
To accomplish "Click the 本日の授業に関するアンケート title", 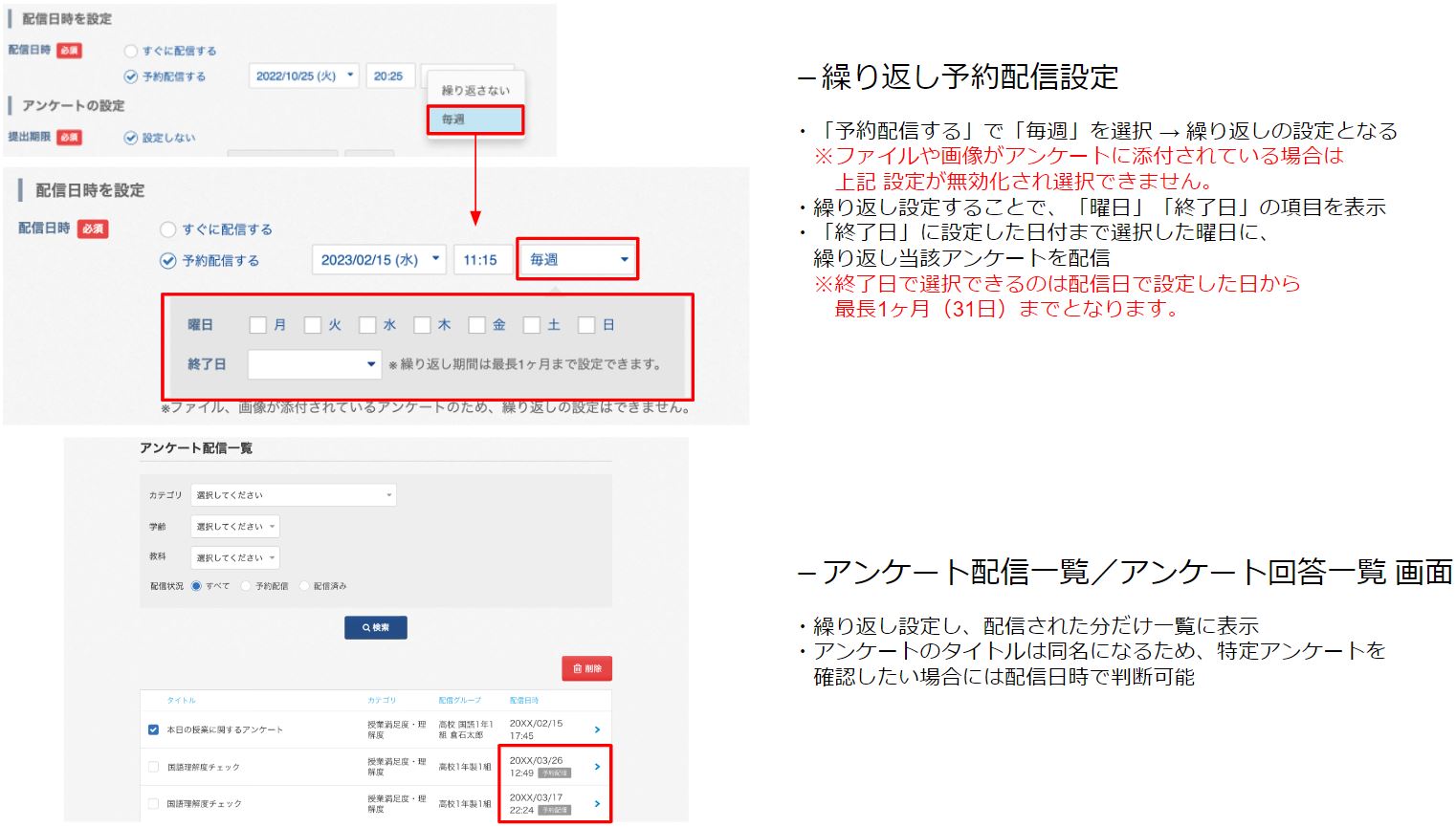I will coord(225,729).
